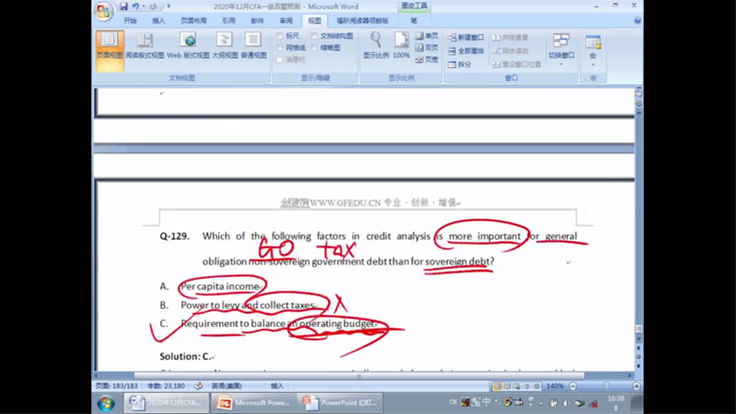
Task: Switch to PowerPoint 幻灯 slideshow taskbar button
Action: click(x=341, y=403)
